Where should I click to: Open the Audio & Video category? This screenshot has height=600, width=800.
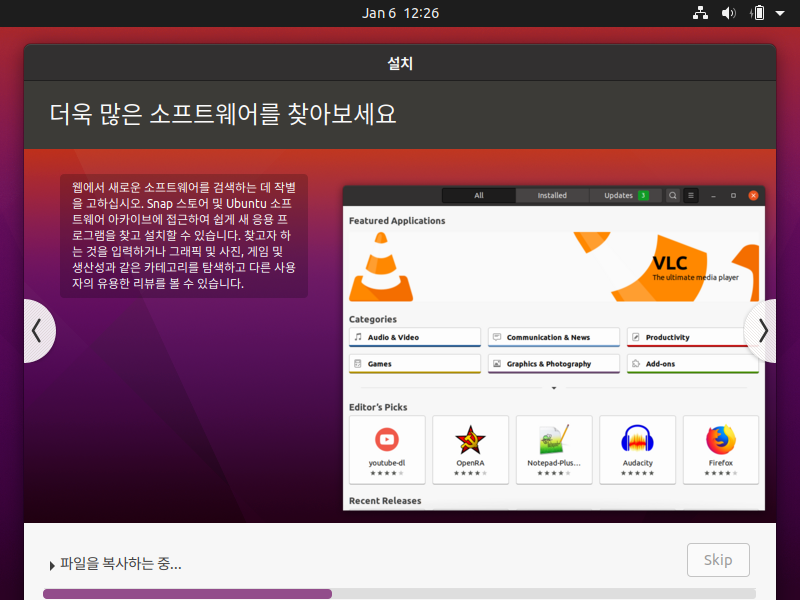pyautogui.click(x=415, y=337)
